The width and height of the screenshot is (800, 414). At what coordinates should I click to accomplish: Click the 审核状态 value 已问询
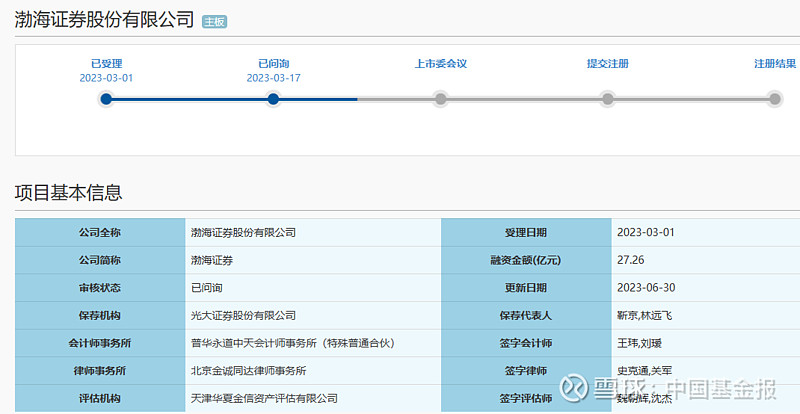[x=207, y=288]
